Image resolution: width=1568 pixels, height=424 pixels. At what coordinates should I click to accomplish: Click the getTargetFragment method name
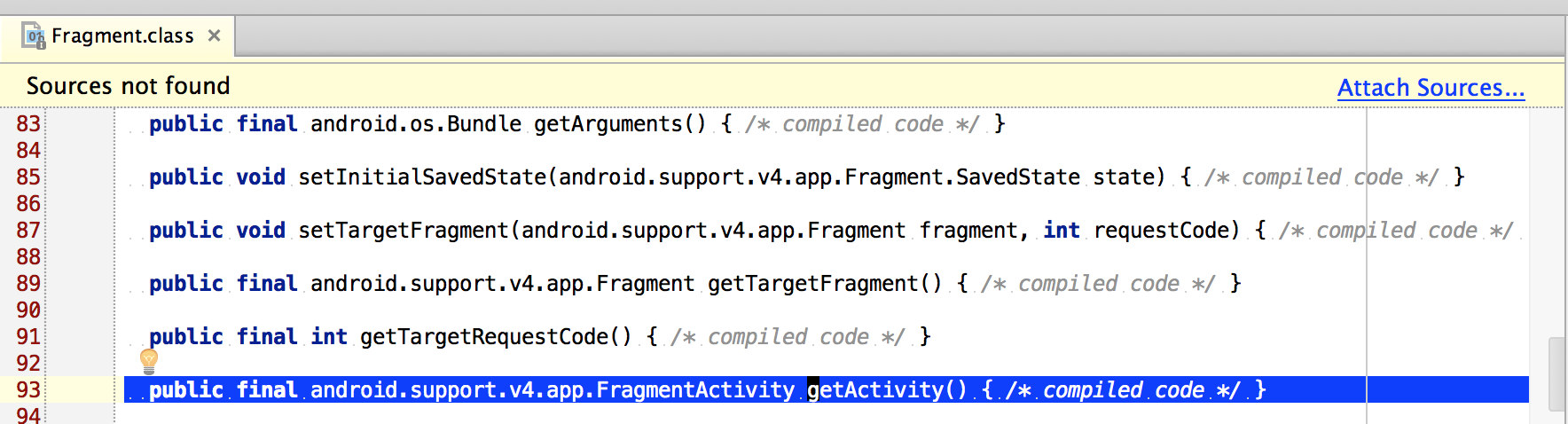click(x=812, y=283)
